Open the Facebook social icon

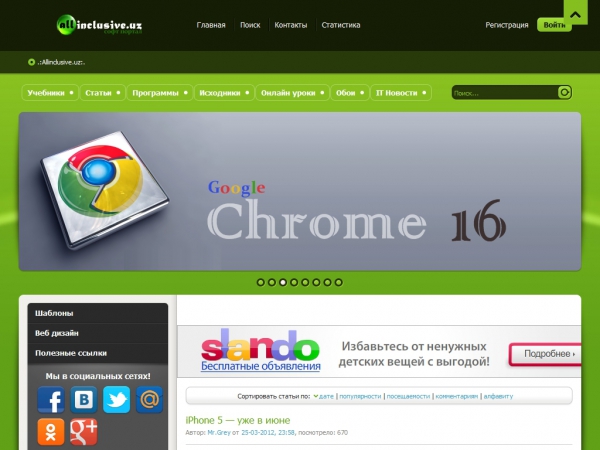(x=51, y=400)
